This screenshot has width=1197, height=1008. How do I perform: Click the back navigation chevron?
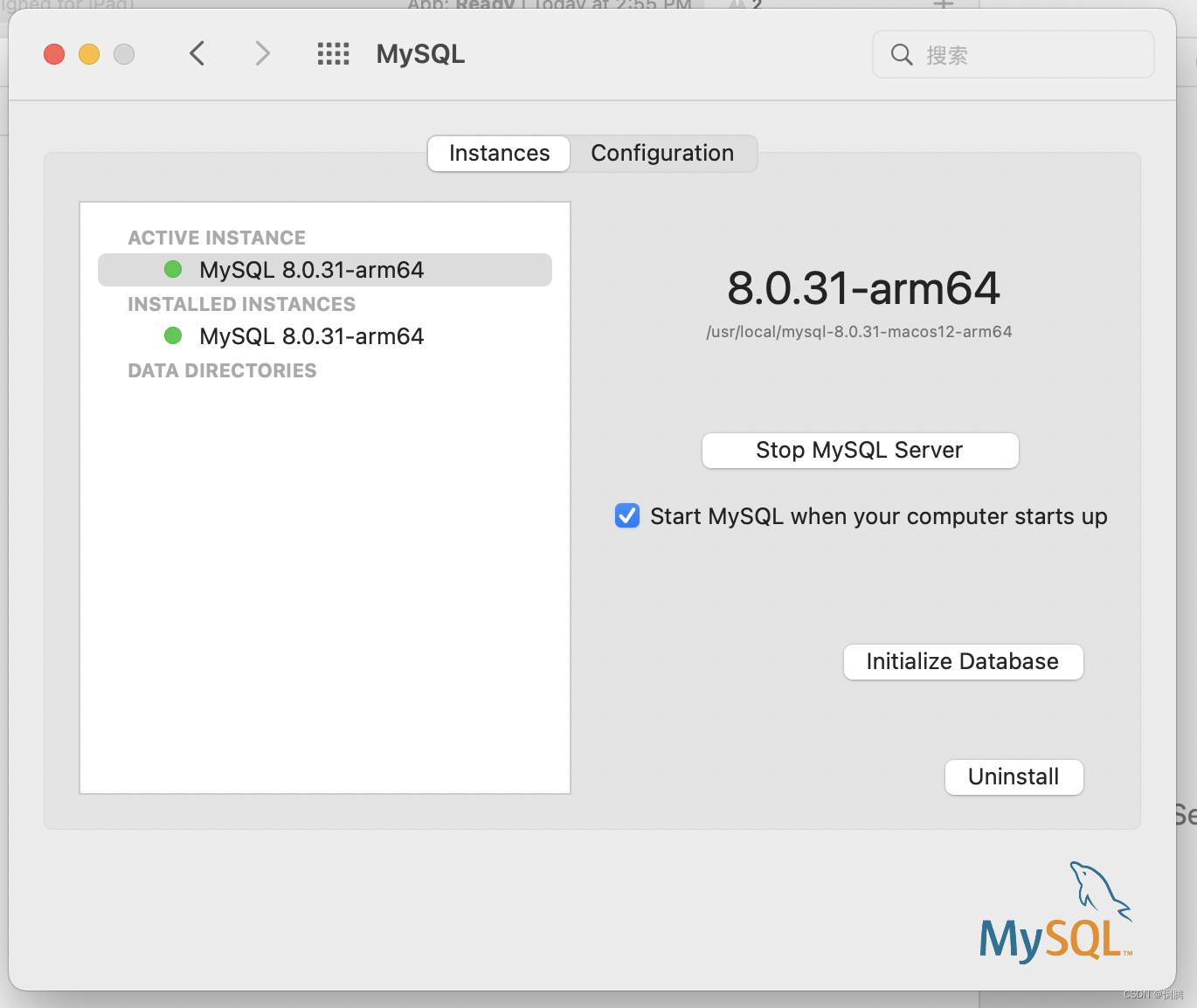click(197, 53)
